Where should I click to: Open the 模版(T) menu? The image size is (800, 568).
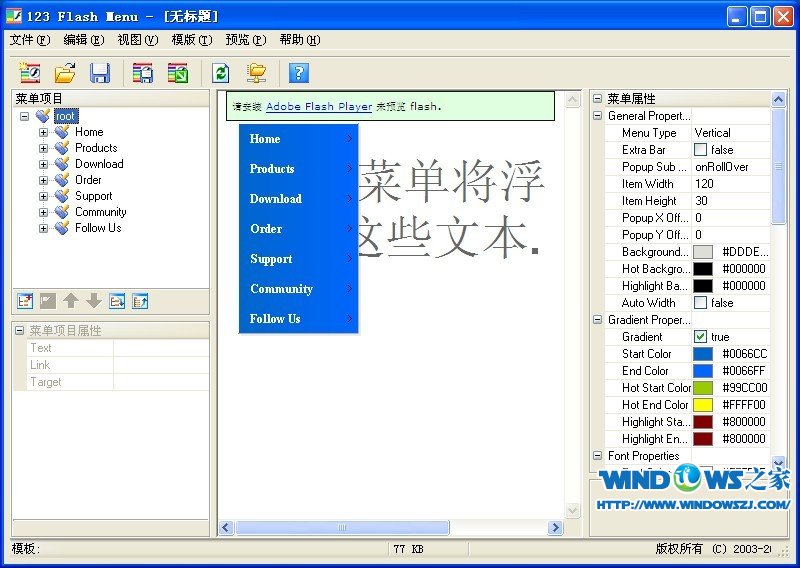pyautogui.click(x=191, y=40)
